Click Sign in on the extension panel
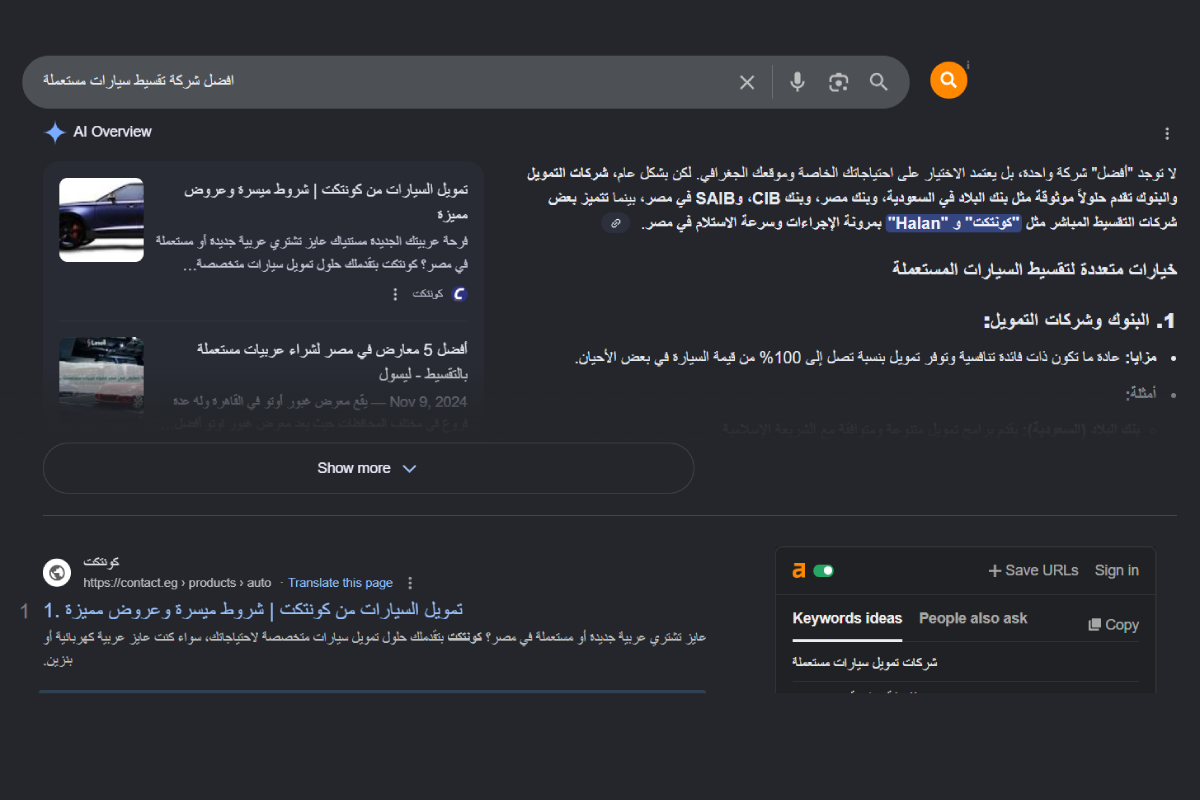 pyautogui.click(x=1116, y=570)
